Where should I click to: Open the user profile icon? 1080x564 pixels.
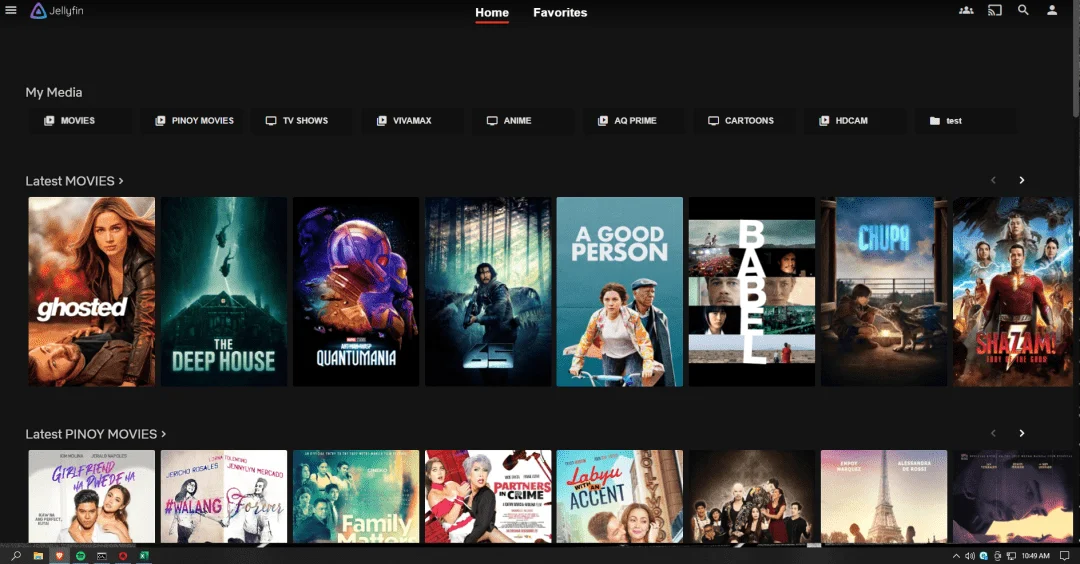pyautogui.click(x=1052, y=10)
